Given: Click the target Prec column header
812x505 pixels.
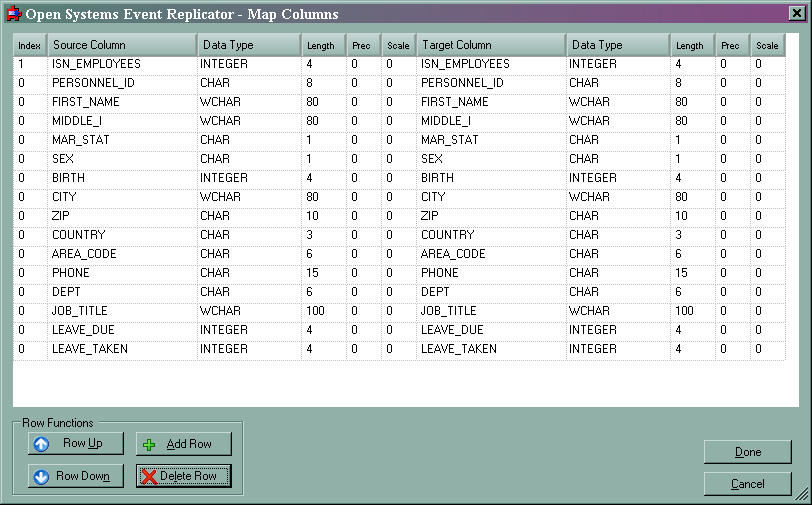Looking at the screenshot, I should tap(733, 45).
